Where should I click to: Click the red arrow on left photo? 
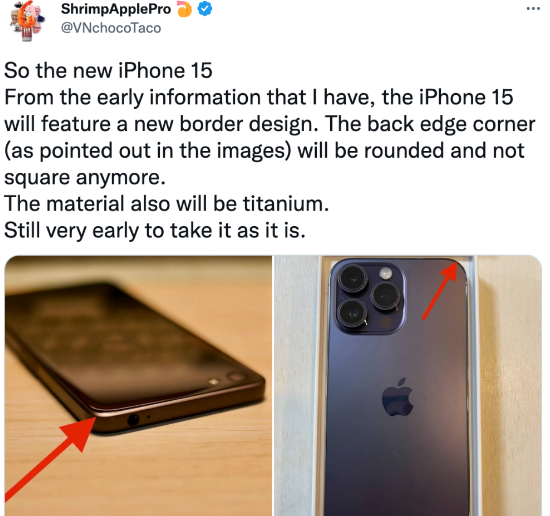point(49,457)
